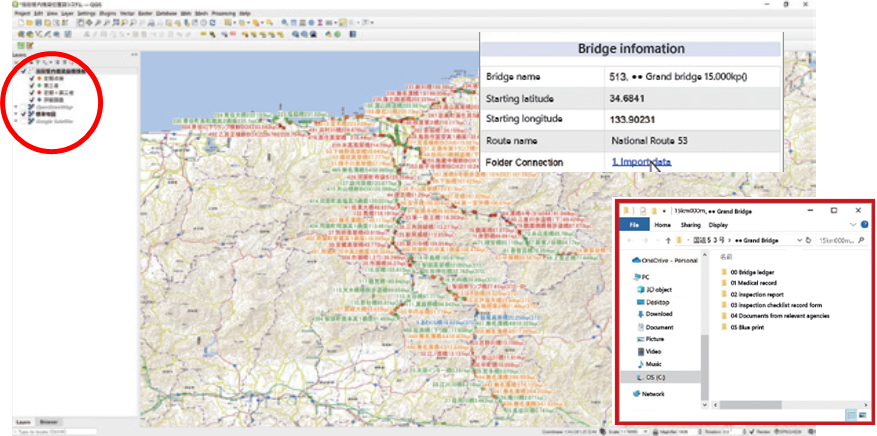This screenshot has width=877, height=436.
Task: Switch to the Browser panel tab
Action: 49,422
